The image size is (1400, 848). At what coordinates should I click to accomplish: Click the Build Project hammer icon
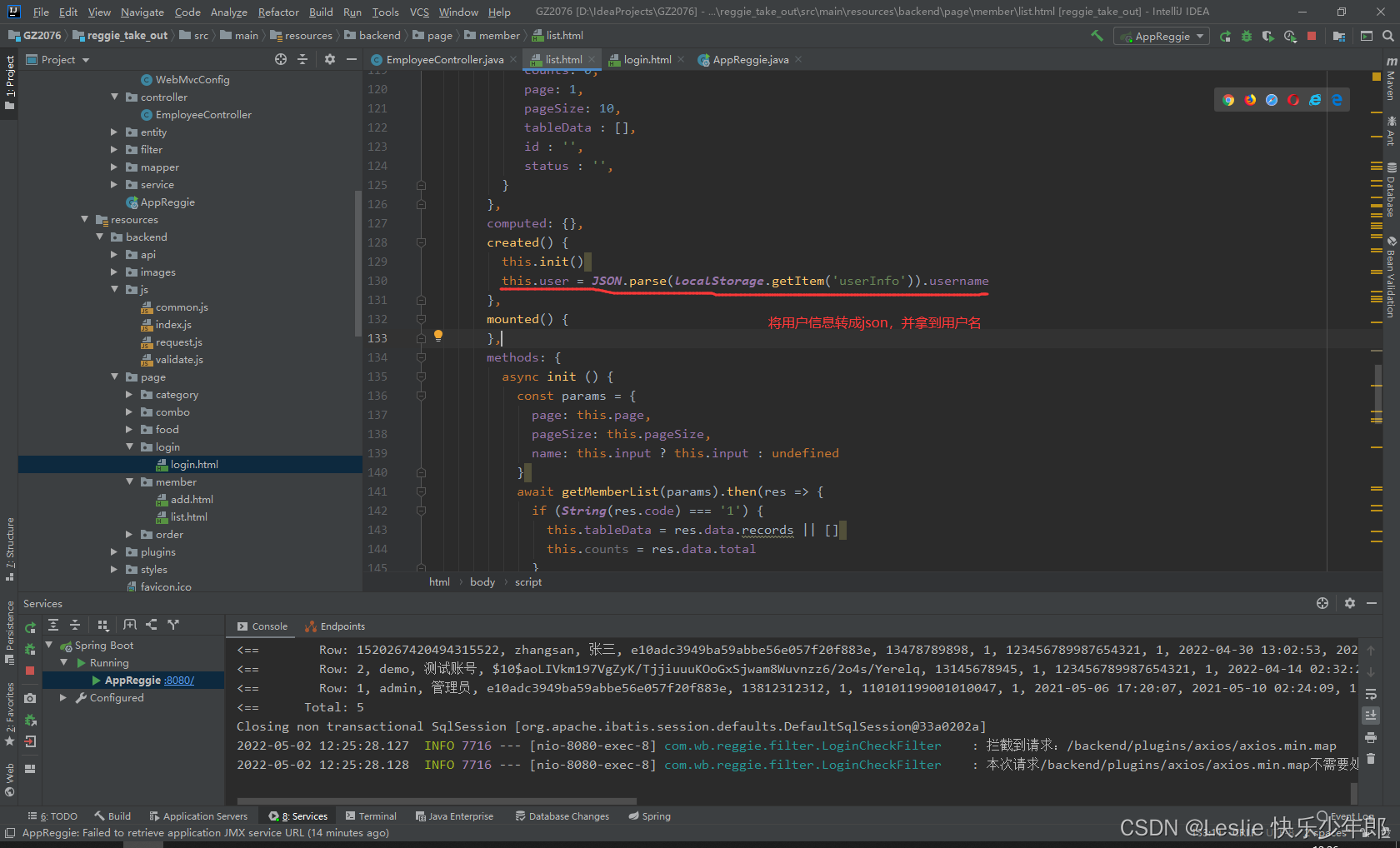pyautogui.click(x=1097, y=36)
